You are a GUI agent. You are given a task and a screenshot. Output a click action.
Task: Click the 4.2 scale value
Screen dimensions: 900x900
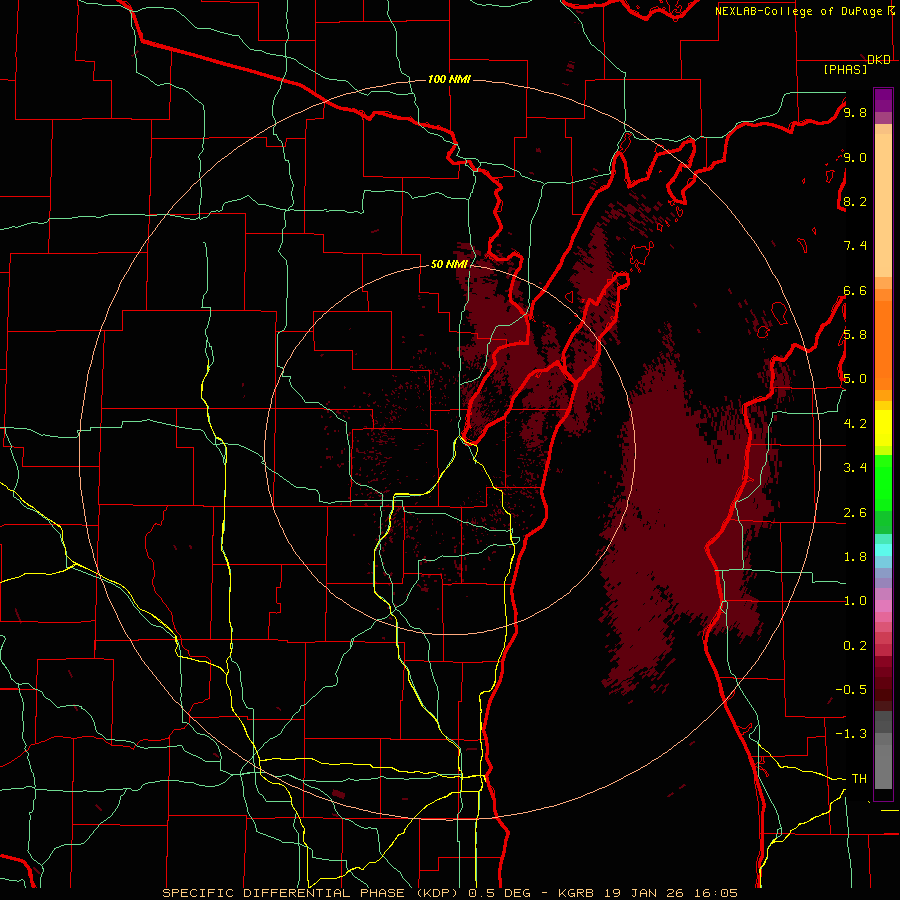(855, 424)
